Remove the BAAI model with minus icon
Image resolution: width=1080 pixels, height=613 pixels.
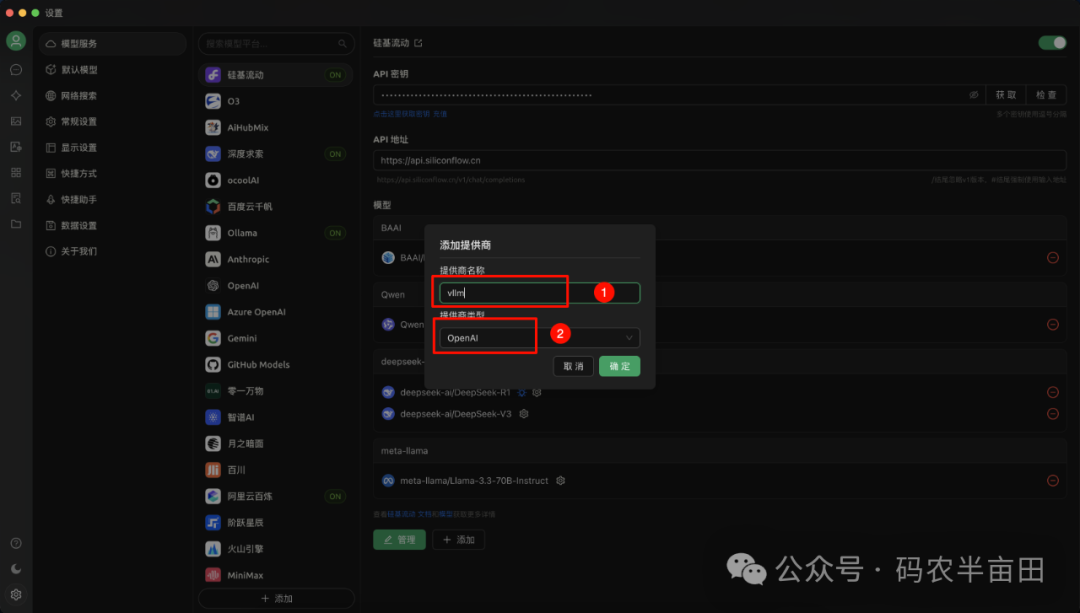tap(1052, 258)
